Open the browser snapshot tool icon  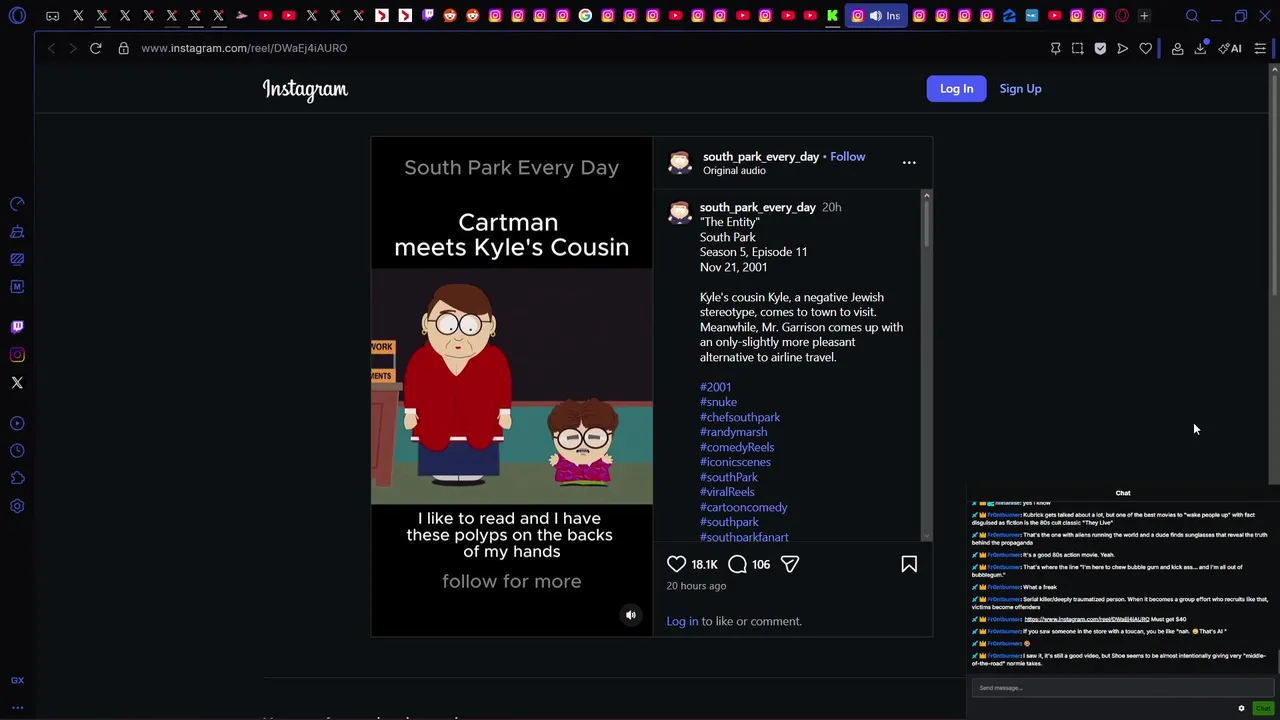click(x=1078, y=48)
